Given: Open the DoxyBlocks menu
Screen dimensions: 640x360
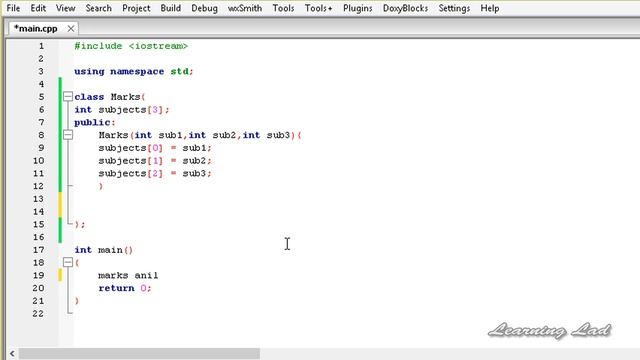Looking at the screenshot, I should point(405,8).
